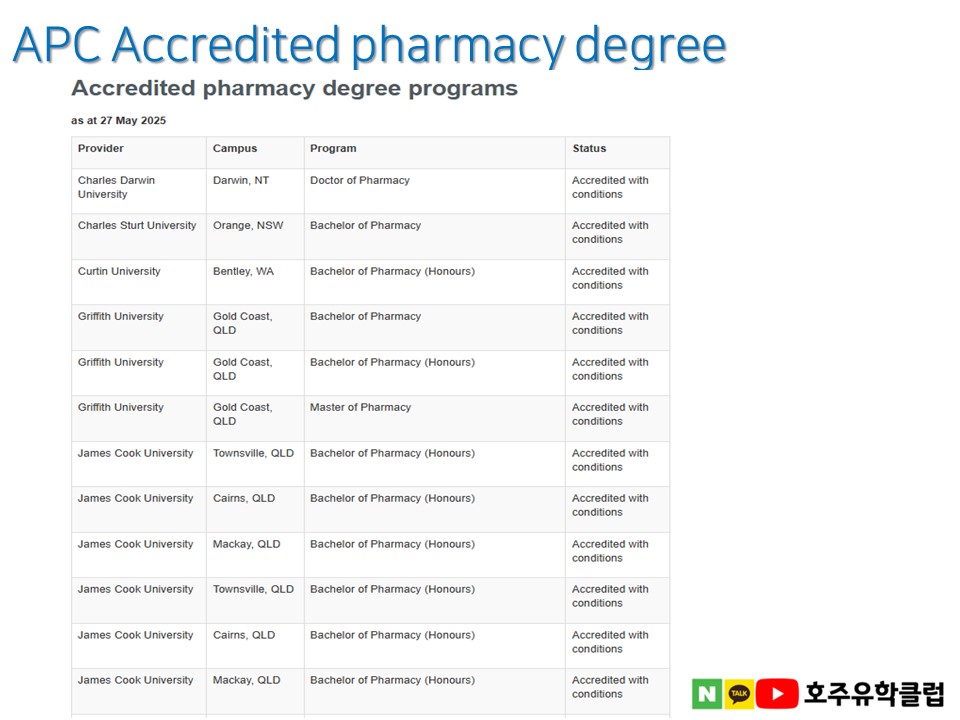Click the 호주유학클럽 logo text
Screen dimensions: 960x720
tap(874, 694)
